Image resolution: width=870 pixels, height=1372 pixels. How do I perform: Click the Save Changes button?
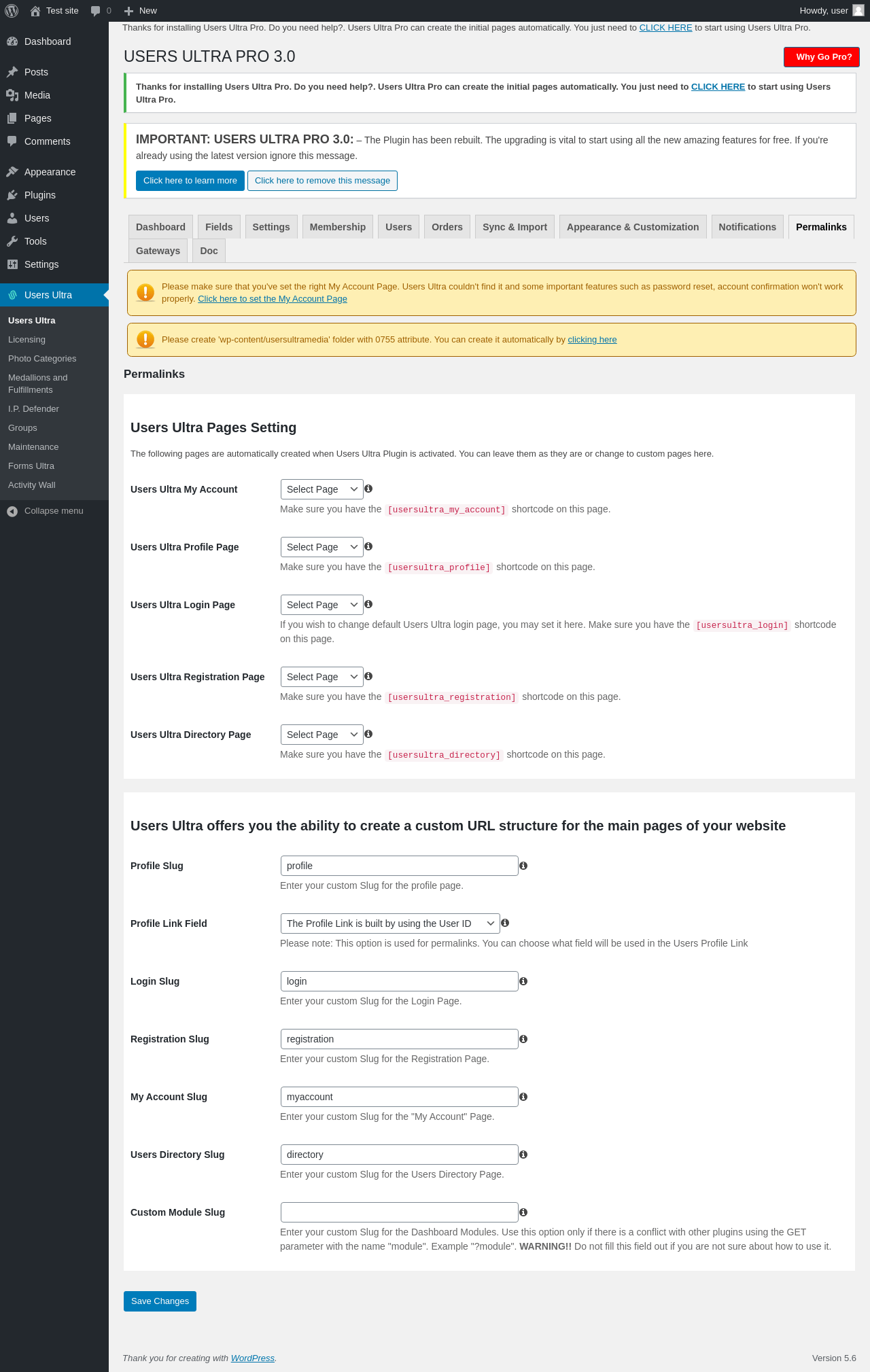click(x=160, y=1301)
